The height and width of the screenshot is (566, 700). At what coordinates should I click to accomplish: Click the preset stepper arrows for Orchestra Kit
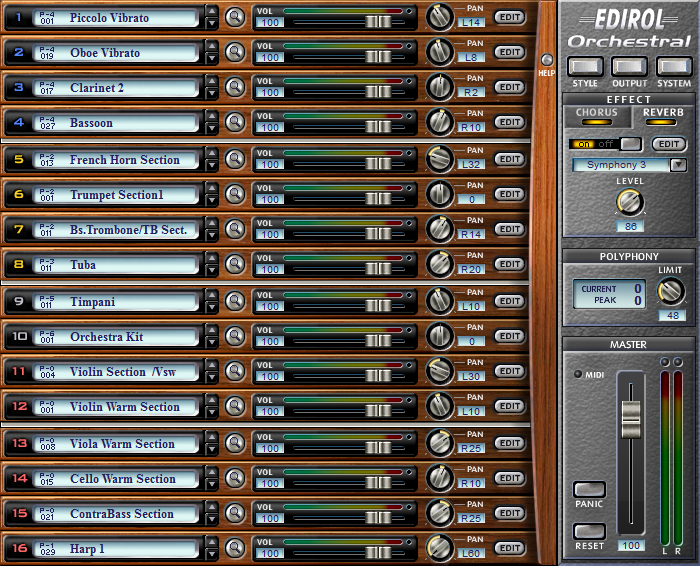pos(212,336)
